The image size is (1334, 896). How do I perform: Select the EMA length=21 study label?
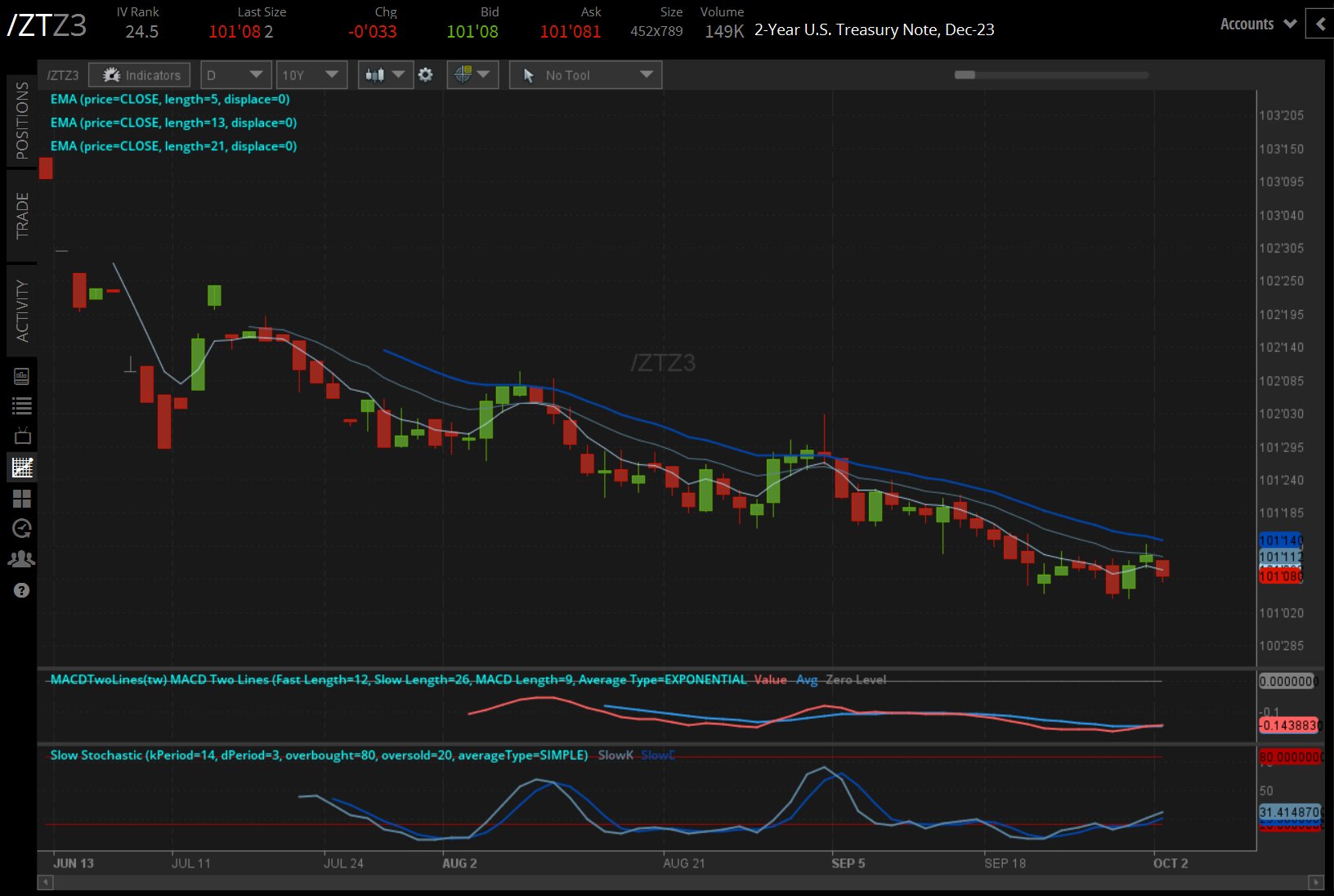click(173, 146)
